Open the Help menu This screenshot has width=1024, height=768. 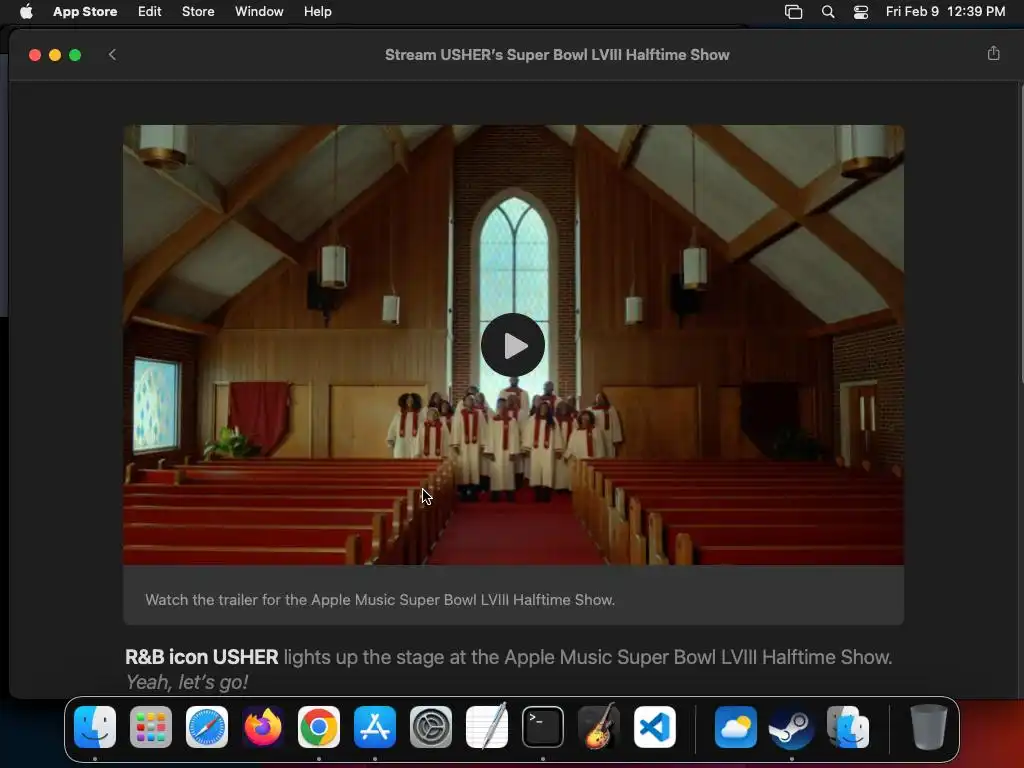point(317,11)
